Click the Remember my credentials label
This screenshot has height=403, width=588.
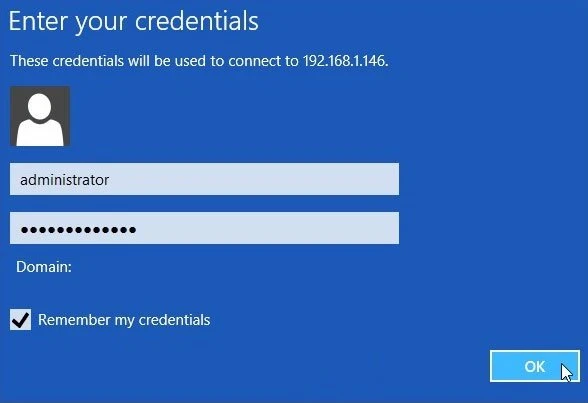[x=124, y=320]
